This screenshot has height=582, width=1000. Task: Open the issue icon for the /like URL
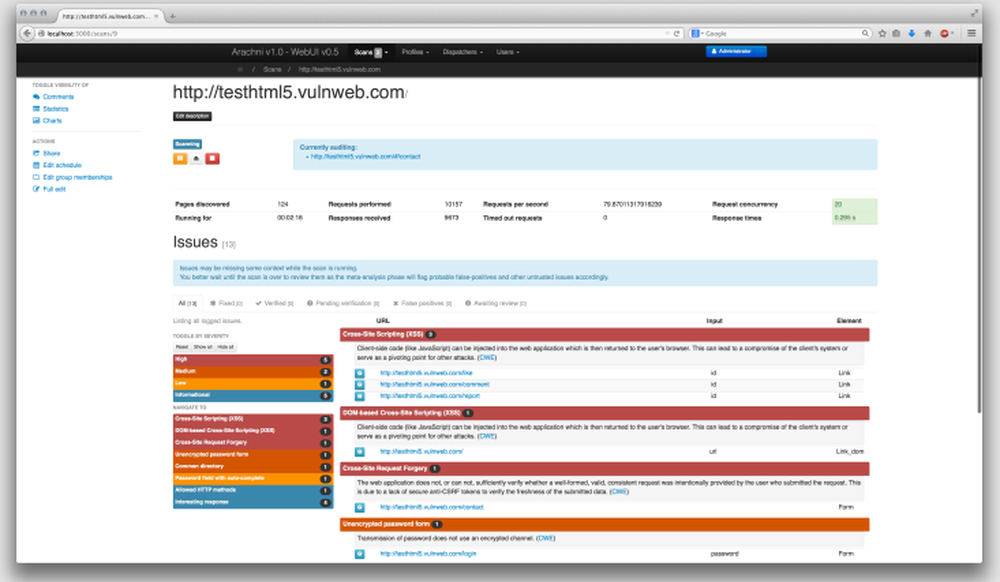[x=360, y=374]
